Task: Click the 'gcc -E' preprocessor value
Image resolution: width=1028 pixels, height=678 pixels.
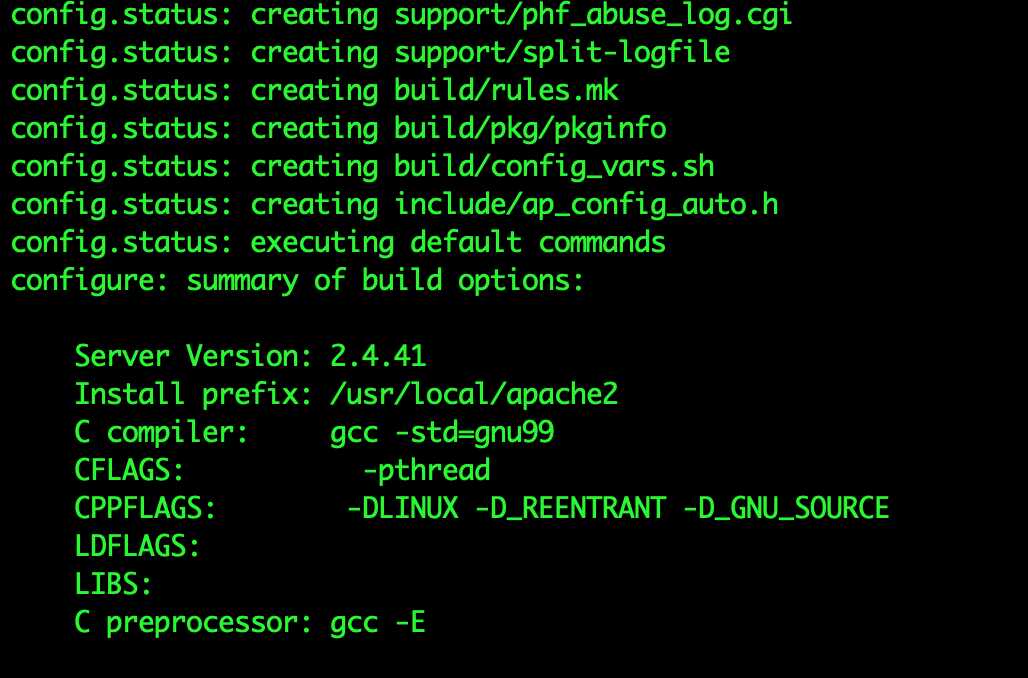Action: 378,622
